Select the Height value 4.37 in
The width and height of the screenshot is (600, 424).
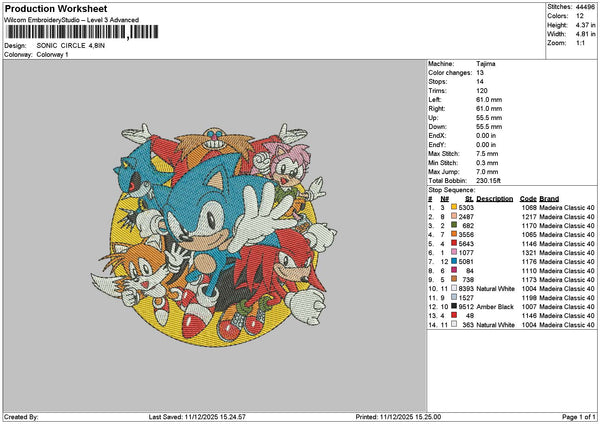coord(585,25)
